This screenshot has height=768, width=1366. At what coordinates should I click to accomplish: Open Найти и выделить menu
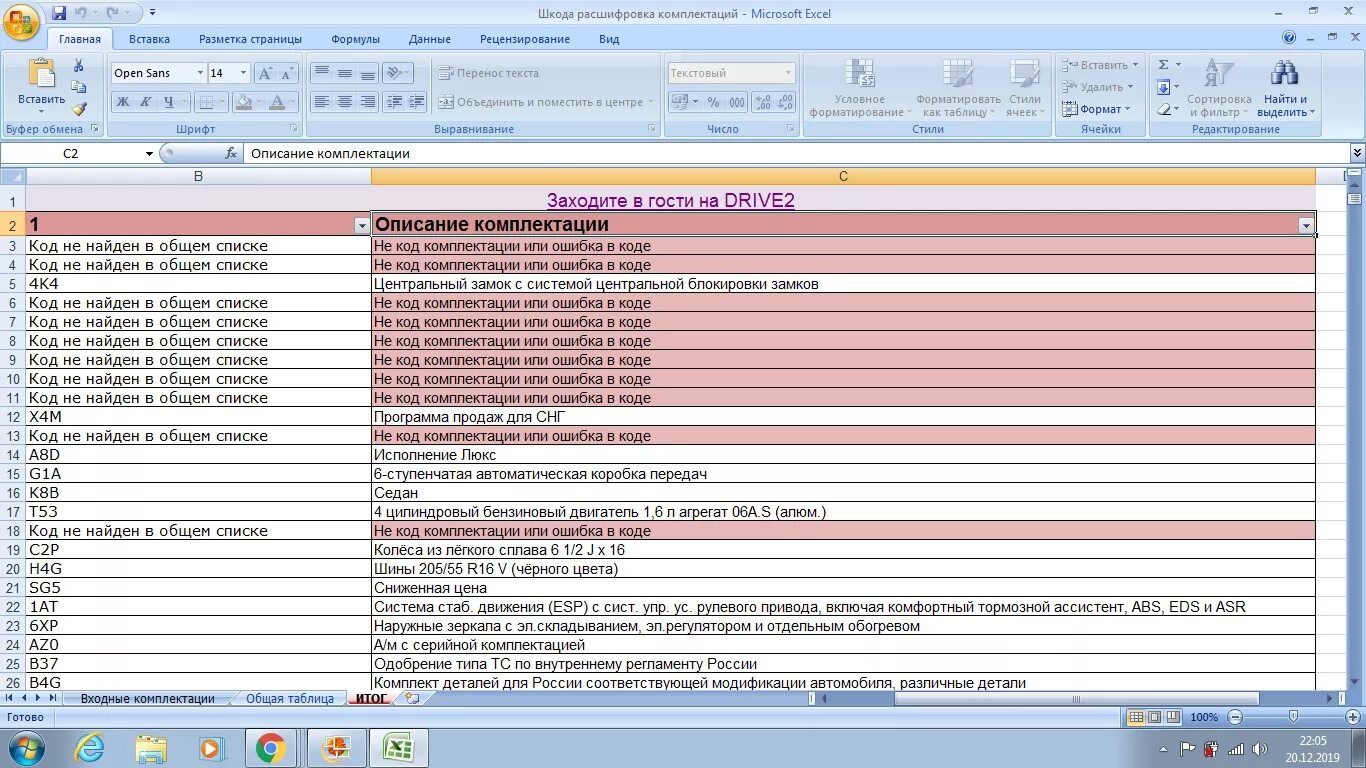click(x=1286, y=88)
